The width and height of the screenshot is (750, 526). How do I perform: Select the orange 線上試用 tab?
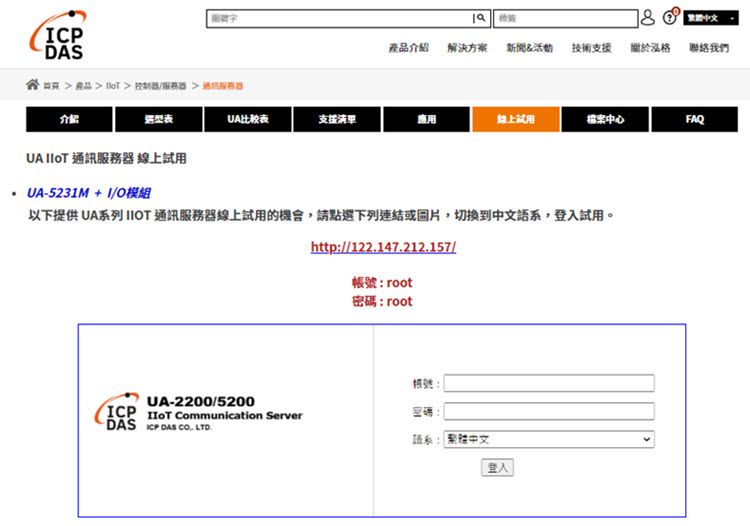(516, 119)
